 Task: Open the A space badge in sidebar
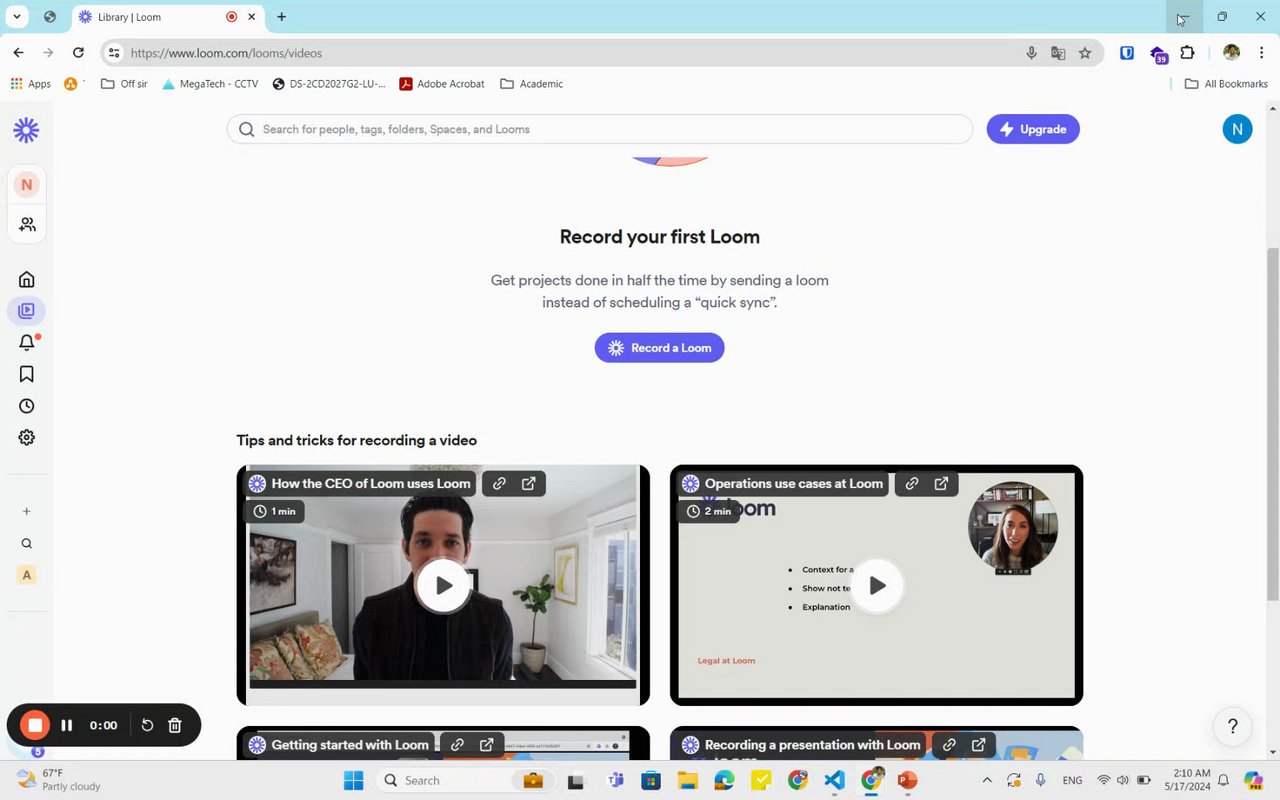point(27,575)
